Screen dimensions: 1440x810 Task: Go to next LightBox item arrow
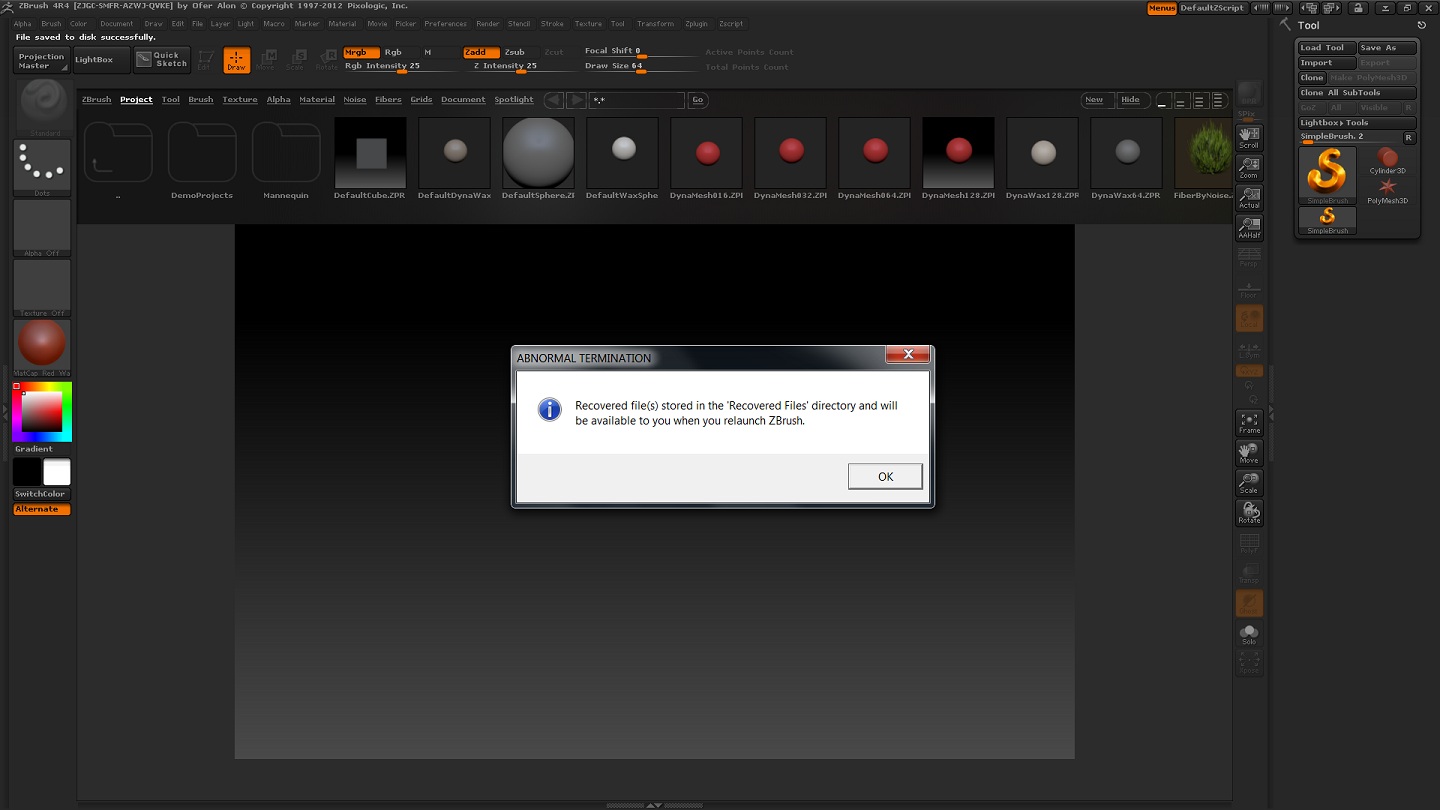[x=577, y=100]
